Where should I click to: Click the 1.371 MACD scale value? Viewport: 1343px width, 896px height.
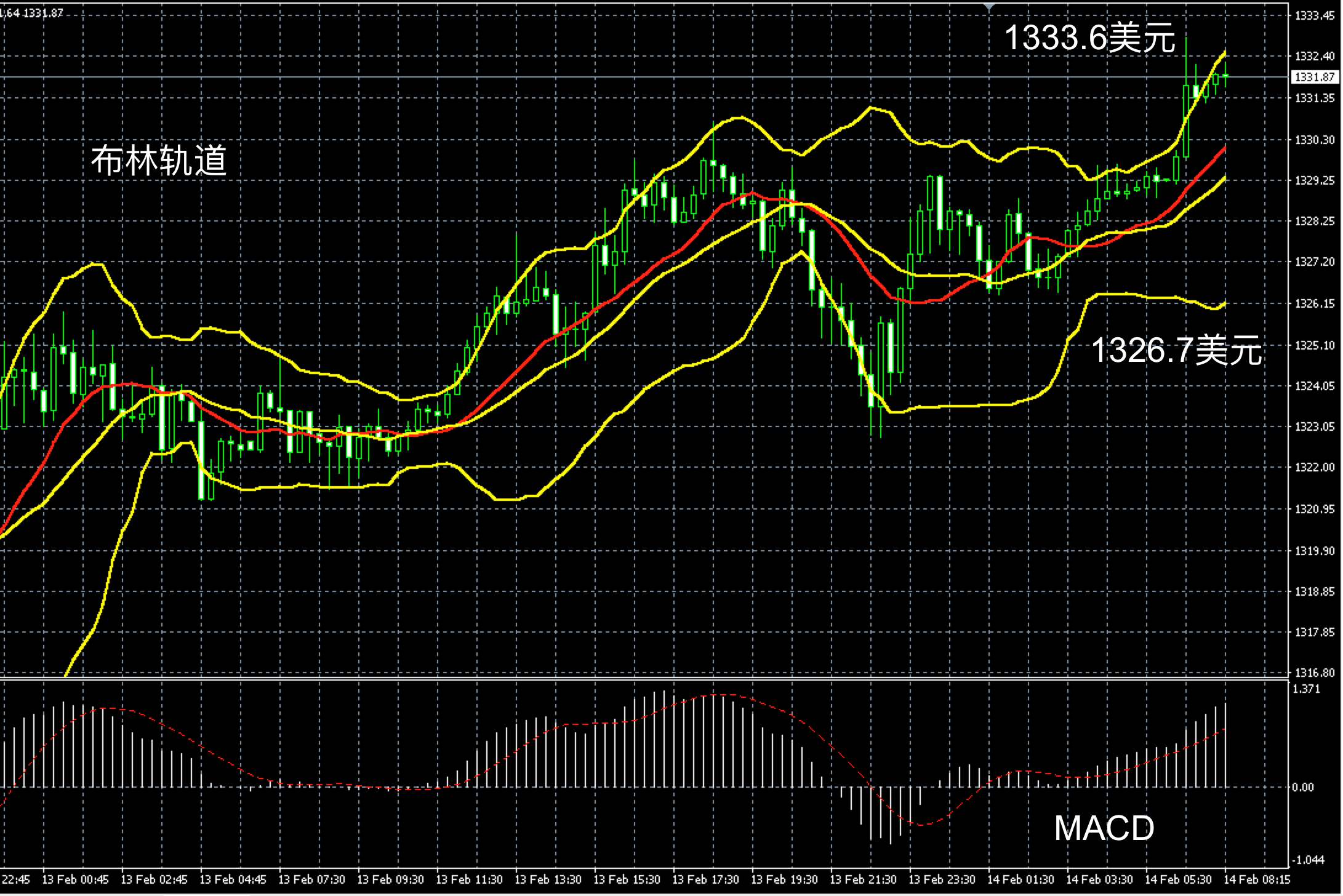(1306, 689)
